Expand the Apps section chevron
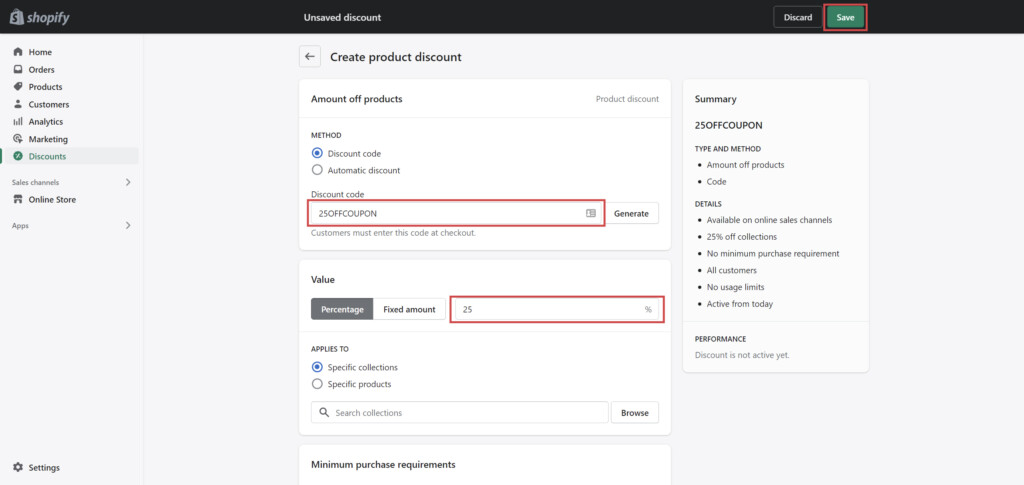Viewport: 1024px width, 485px height. 127,226
